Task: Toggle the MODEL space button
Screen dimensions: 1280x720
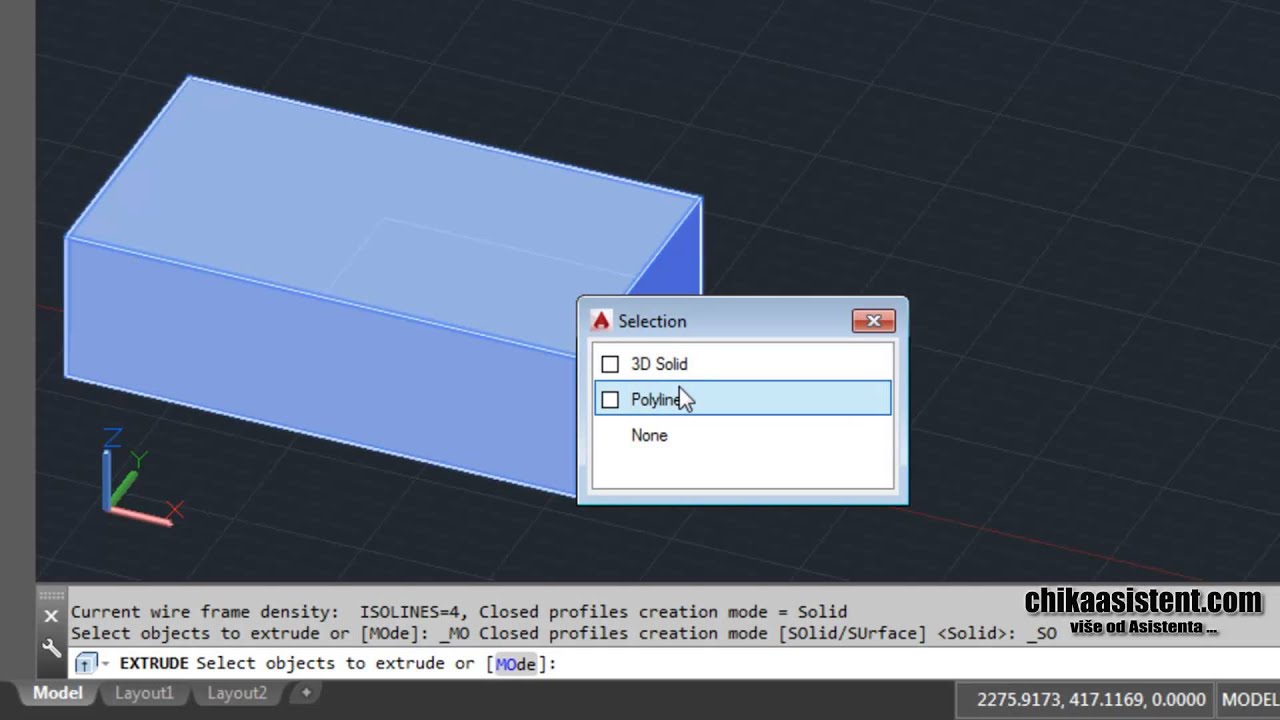Action: click(1249, 700)
